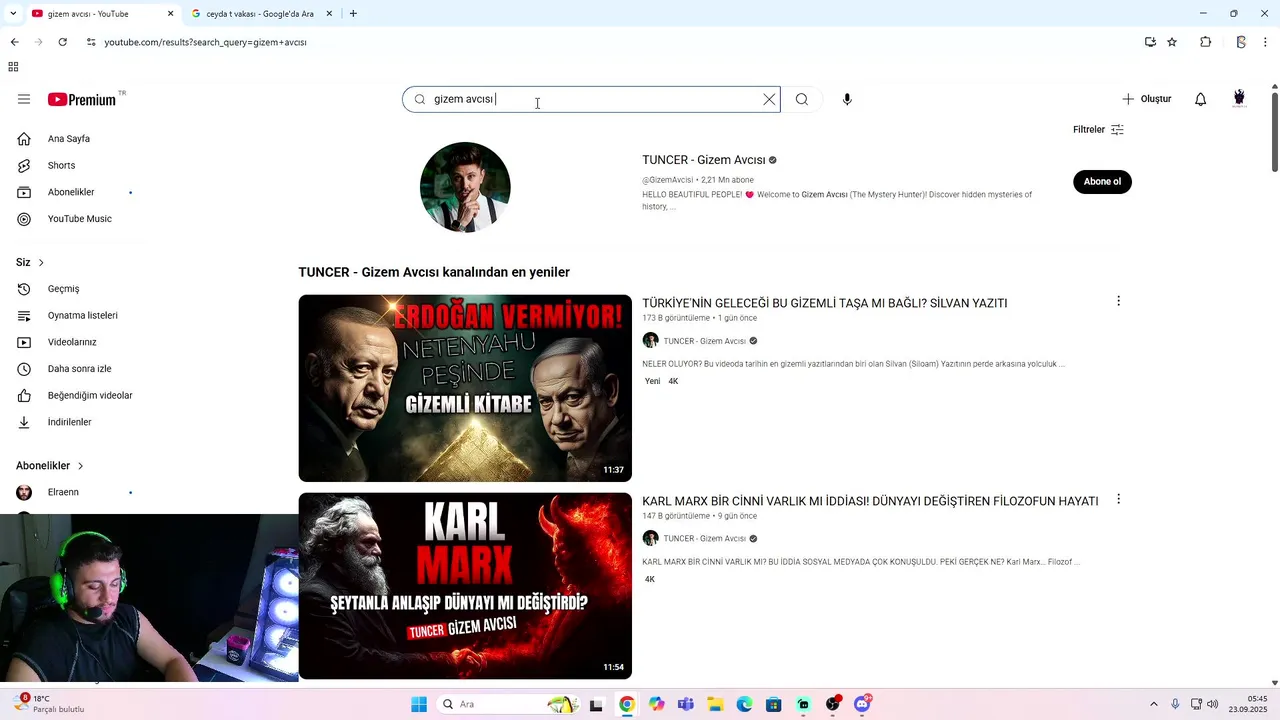Open Microsoft Store from the taskbar
Image resolution: width=1280 pixels, height=720 pixels.
click(x=773, y=704)
